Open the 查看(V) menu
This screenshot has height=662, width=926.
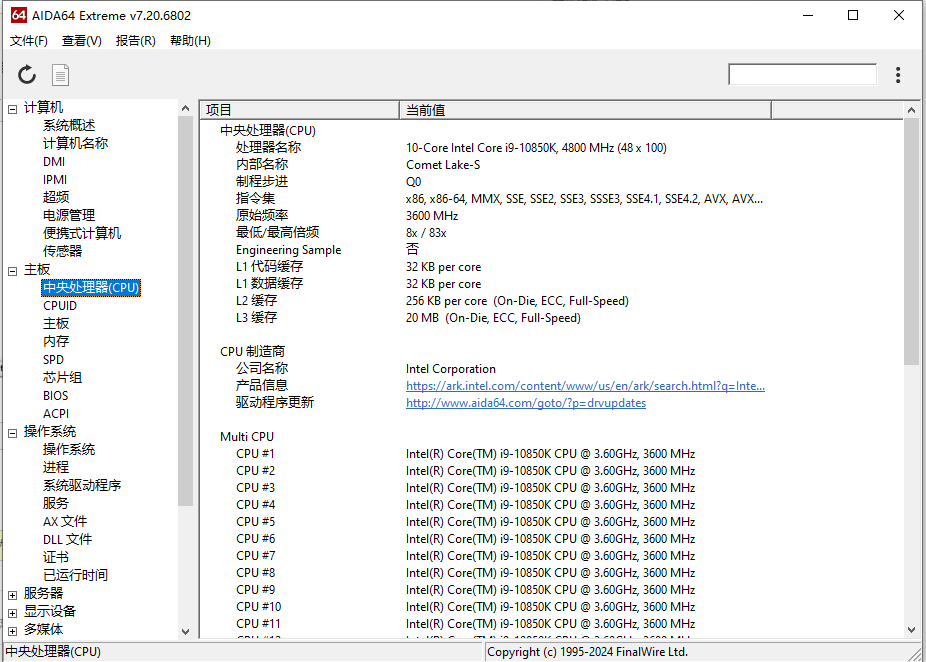click(x=81, y=41)
